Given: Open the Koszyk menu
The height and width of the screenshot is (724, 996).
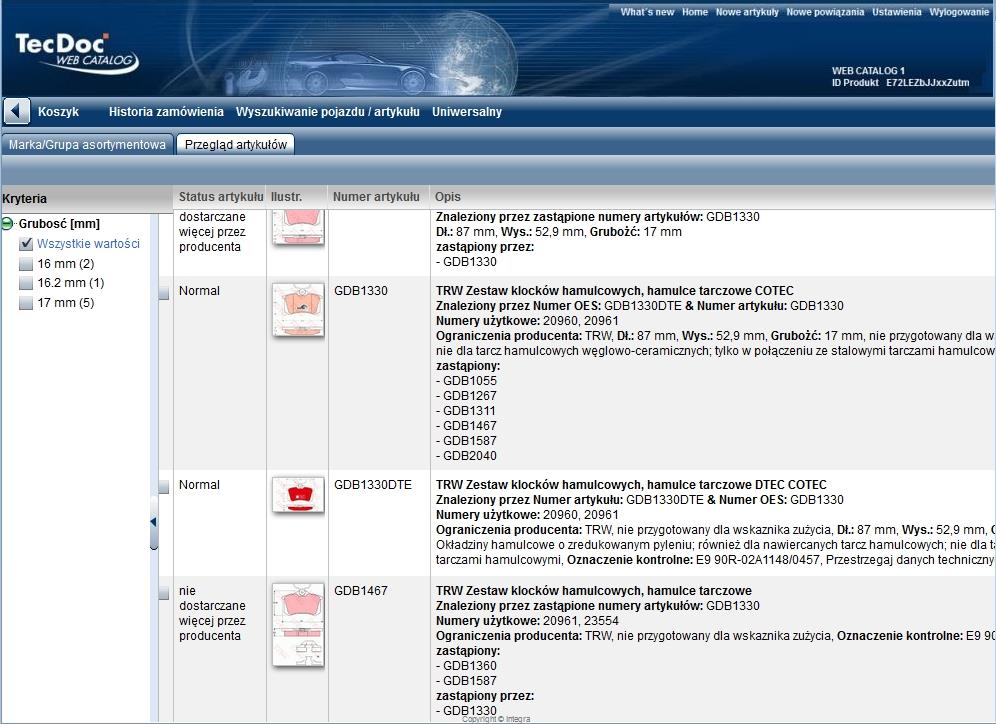Looking at the screenshot, I should pyautogui.click(x=58, y=112).
